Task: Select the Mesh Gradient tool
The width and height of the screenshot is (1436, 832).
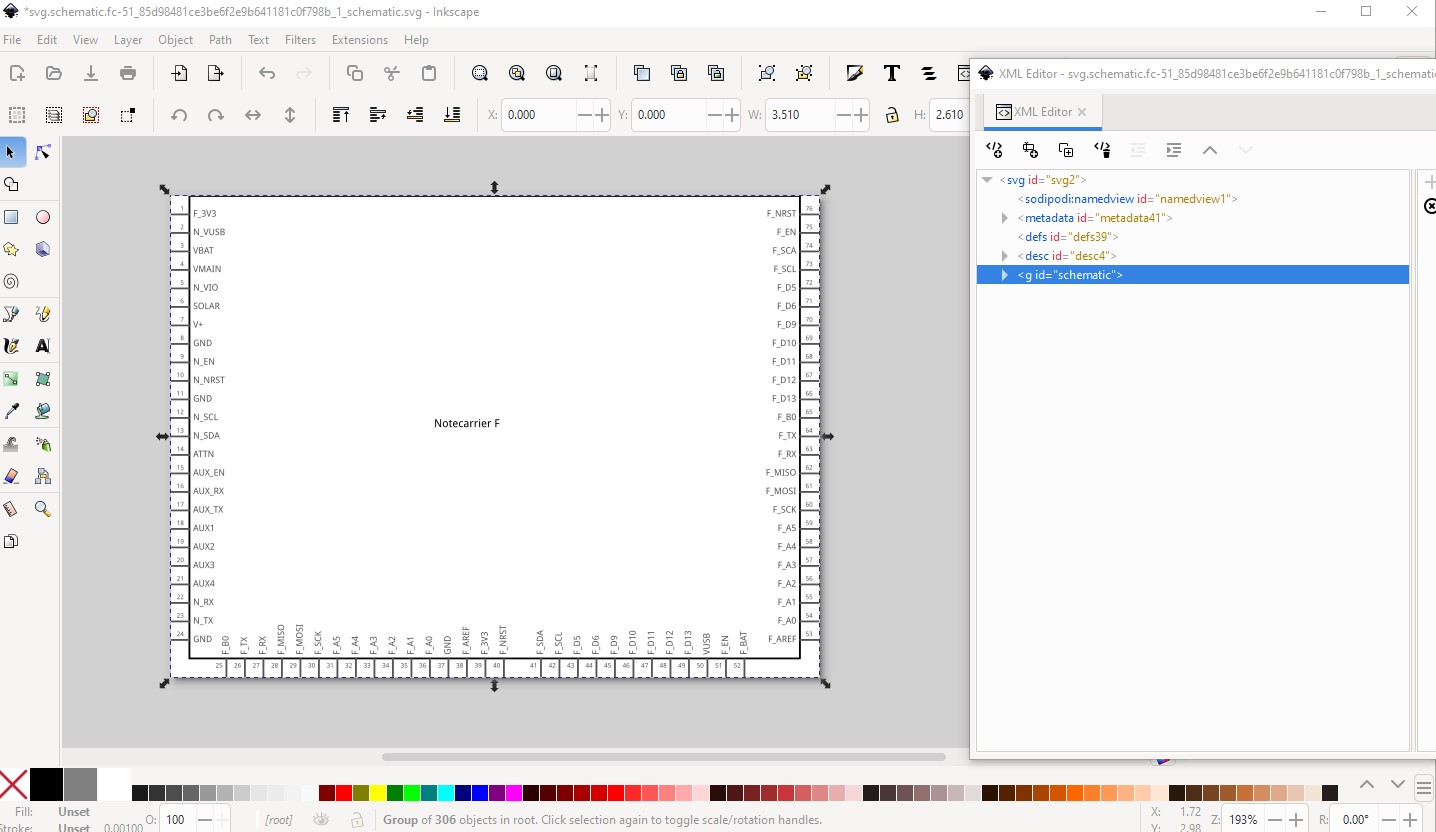Action: [x=43, y=379]
